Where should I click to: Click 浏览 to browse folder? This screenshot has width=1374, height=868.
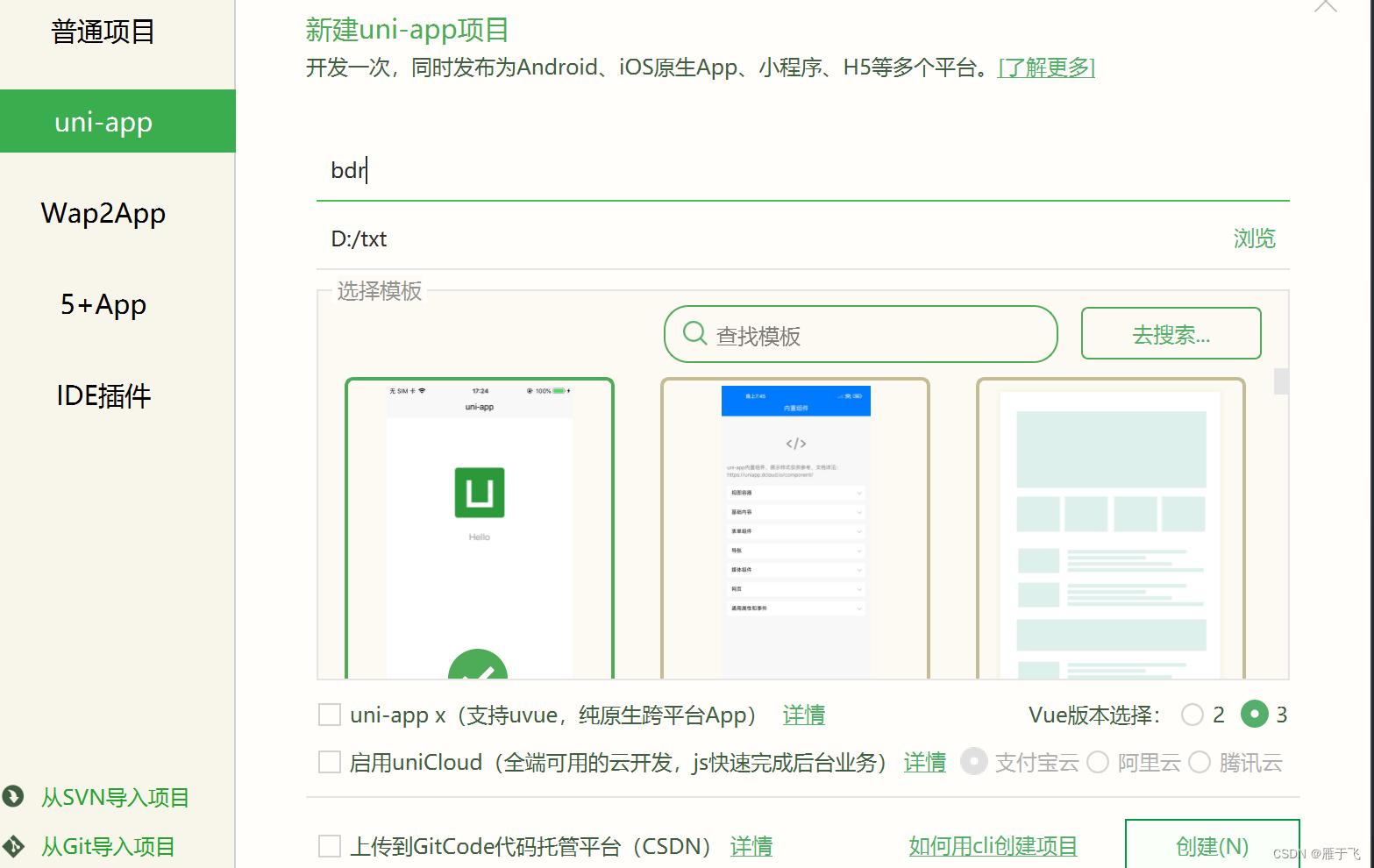[1254, 238]
